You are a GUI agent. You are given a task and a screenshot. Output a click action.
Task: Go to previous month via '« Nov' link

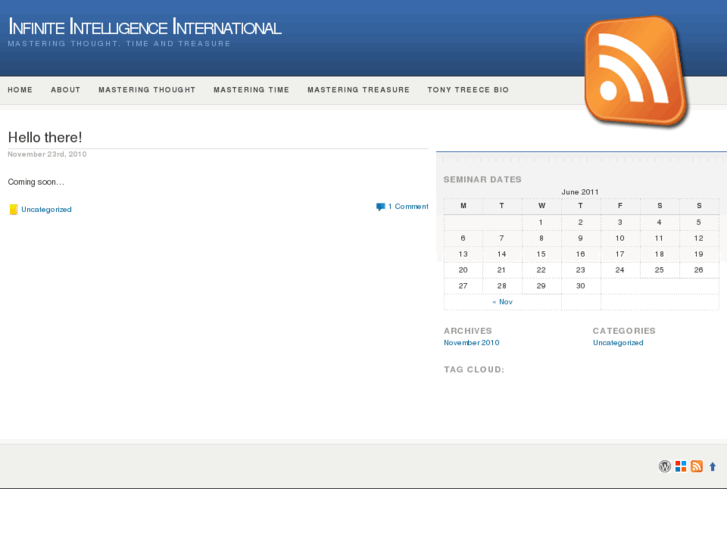503,302
